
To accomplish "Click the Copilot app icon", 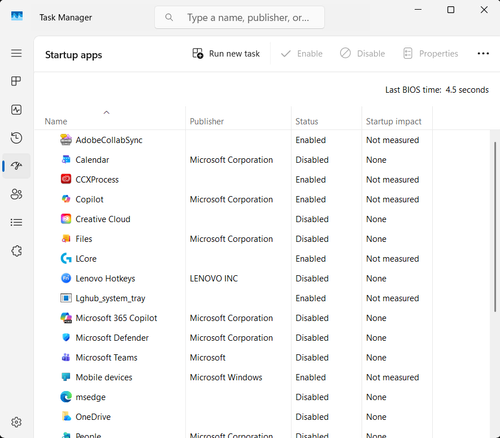I will point(66,199).
